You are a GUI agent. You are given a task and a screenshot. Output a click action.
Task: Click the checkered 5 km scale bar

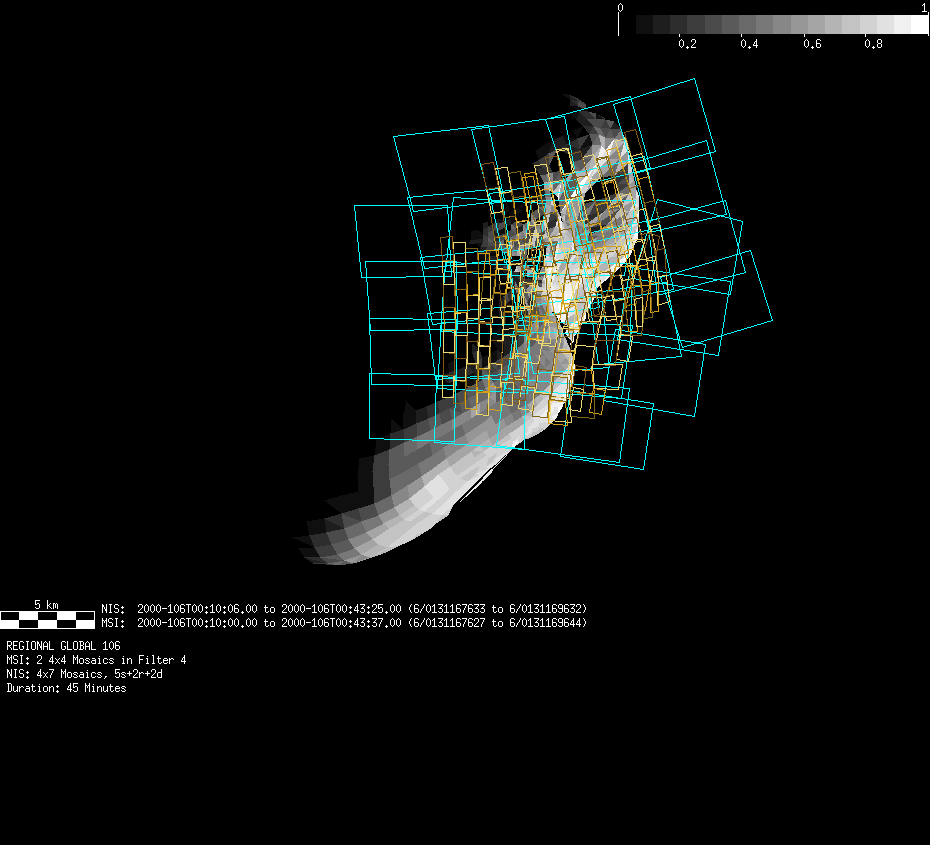click(47, 620)
